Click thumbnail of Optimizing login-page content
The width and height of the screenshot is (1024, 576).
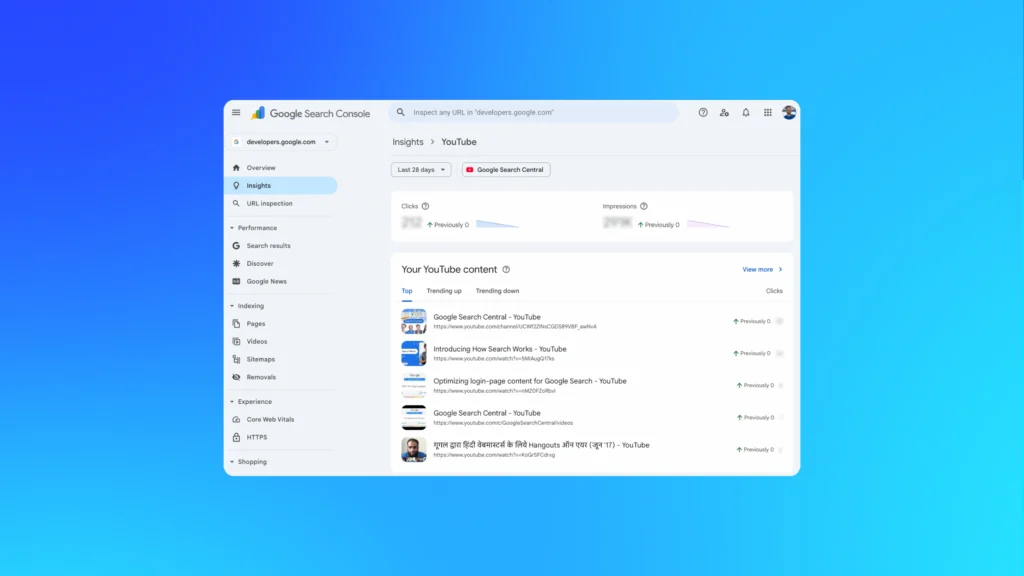[413, 385]
